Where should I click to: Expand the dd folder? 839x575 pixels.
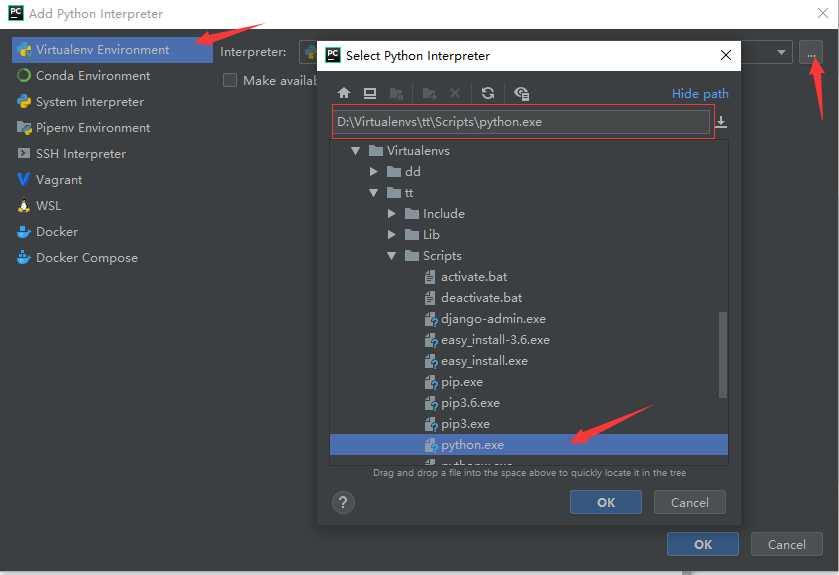coord(373,172)
